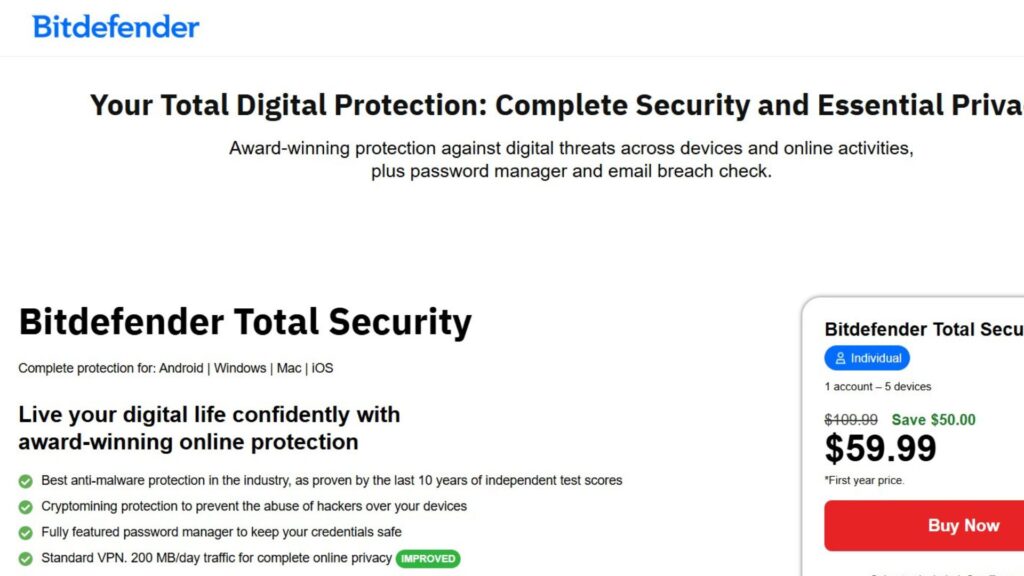Viewport: 1024px width, 576px height.
Task: Click the crossed-out $109.99 price
Action: click(x=851, y=420)
